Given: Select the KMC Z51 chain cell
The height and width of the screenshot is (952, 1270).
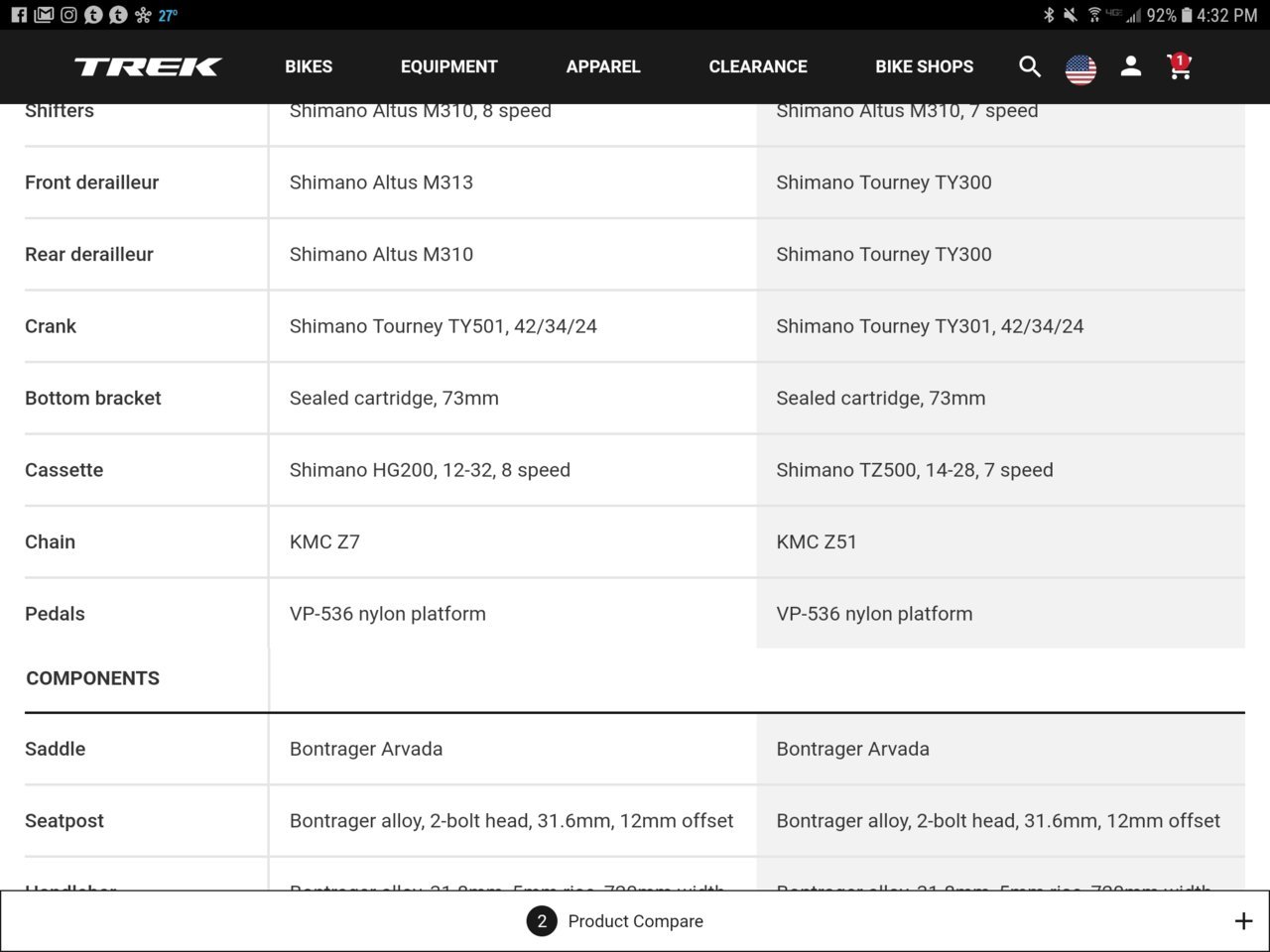Looking at the screenshot, I should point(1000,541).
